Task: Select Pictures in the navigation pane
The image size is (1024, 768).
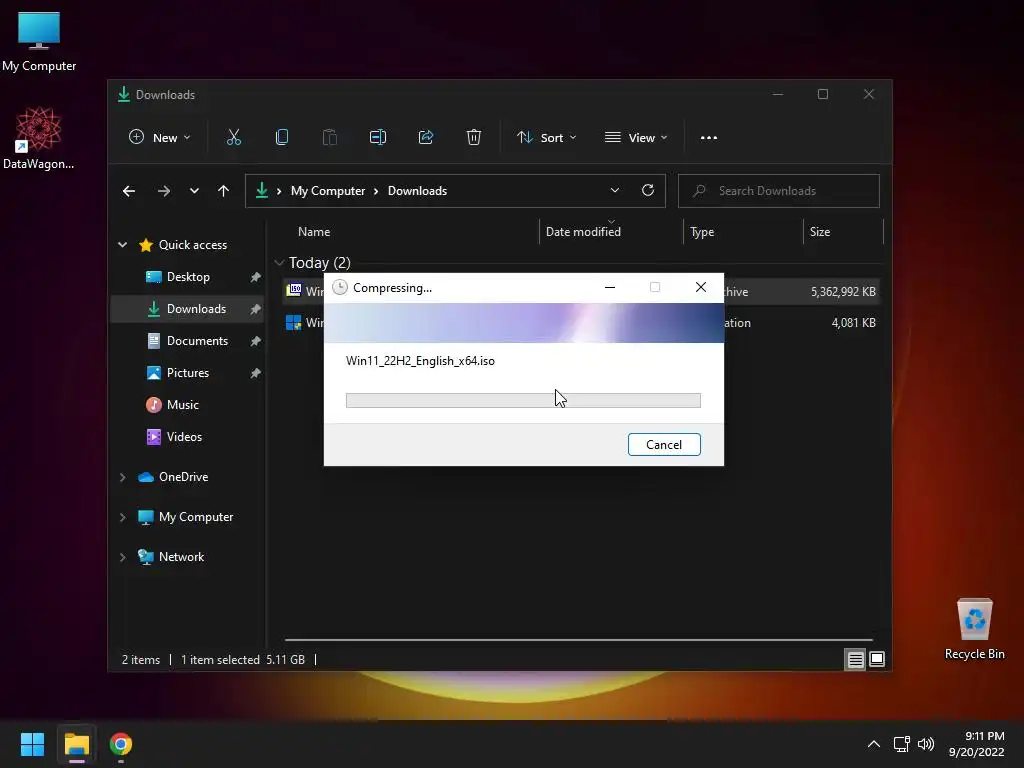Action: (x=187, y=373)
